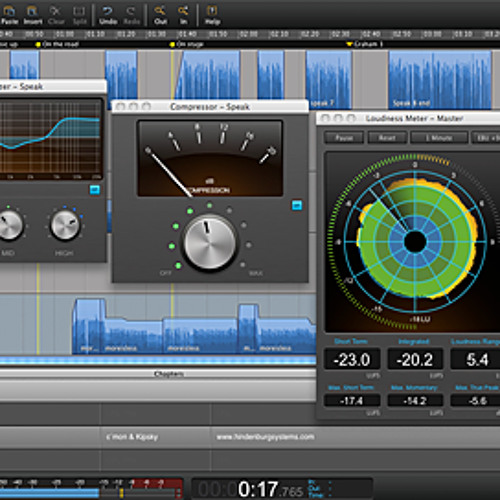Click the Max True Peak value -5.6
500x500 pixels.
476,400
